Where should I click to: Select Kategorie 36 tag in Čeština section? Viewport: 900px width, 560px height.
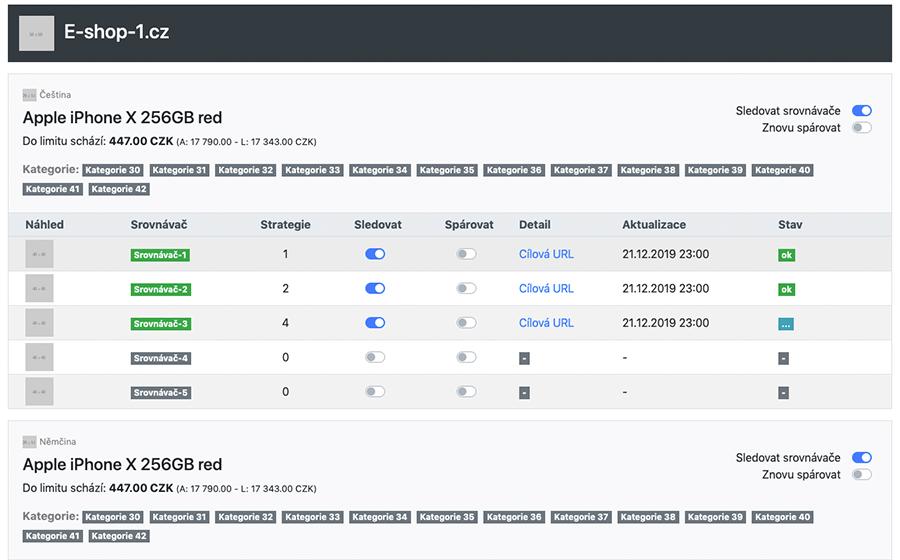(514, 170)
